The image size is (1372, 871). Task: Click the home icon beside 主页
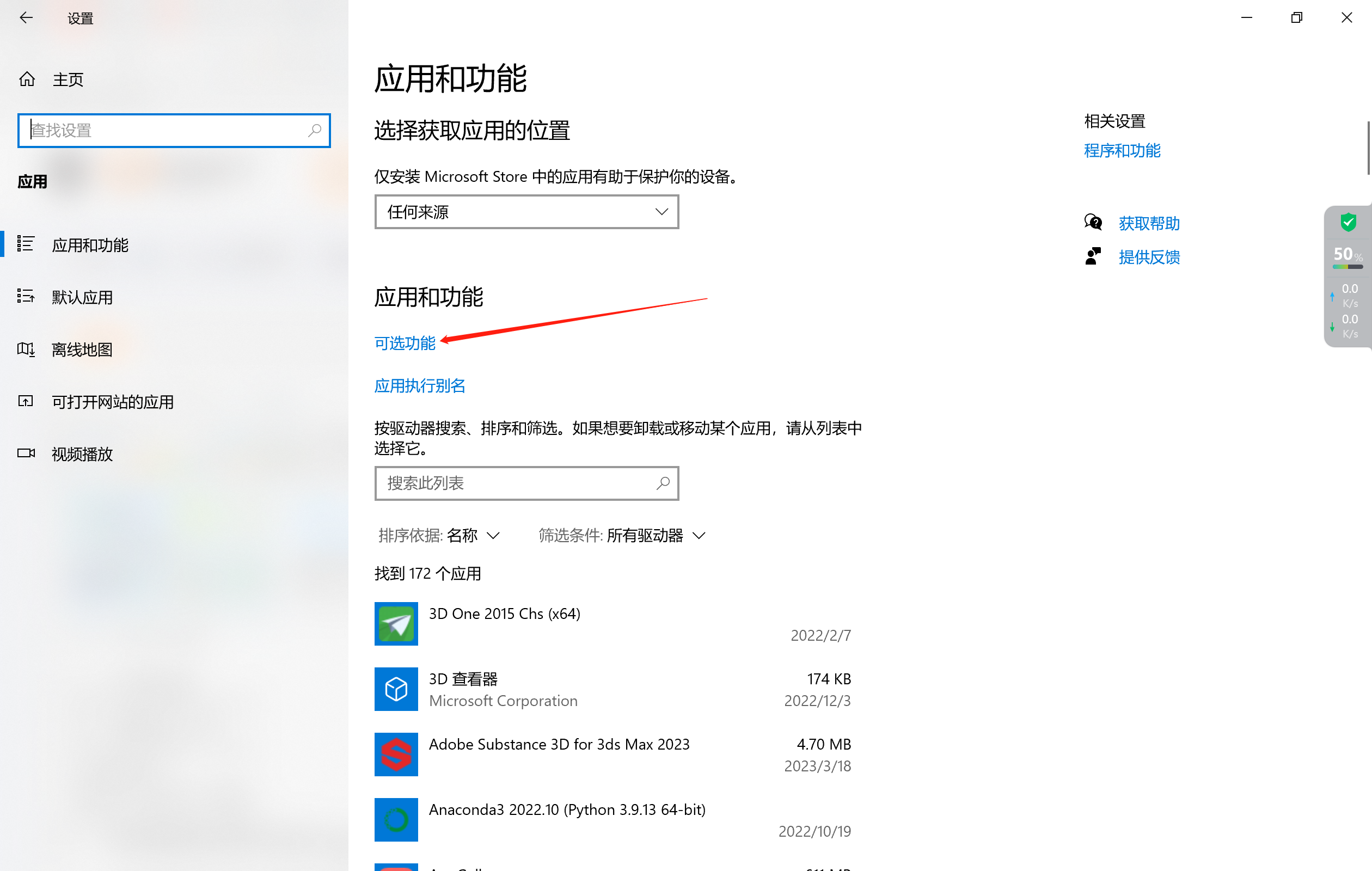(27, 78)
